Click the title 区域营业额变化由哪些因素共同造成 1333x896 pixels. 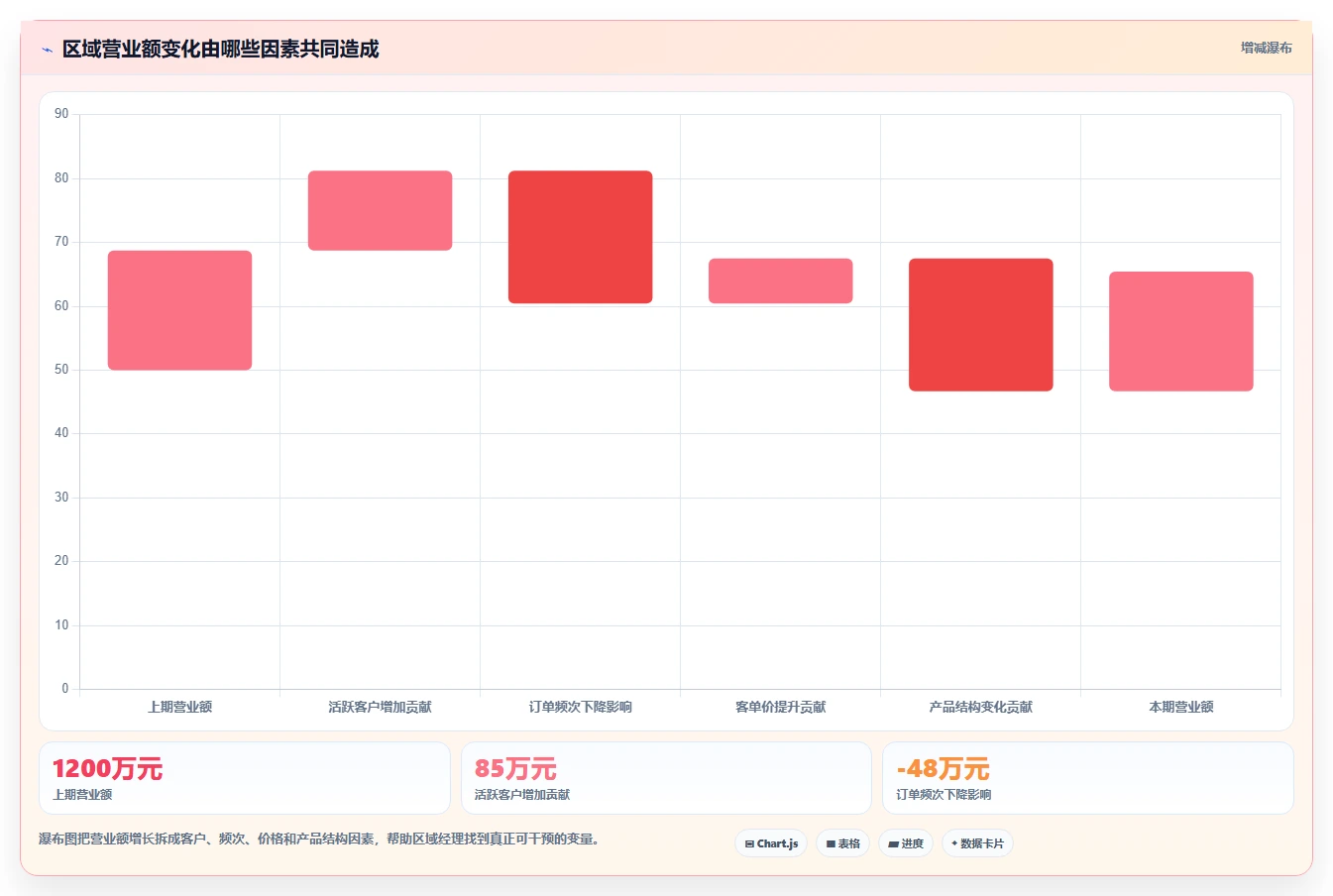[x=220, y=49]
